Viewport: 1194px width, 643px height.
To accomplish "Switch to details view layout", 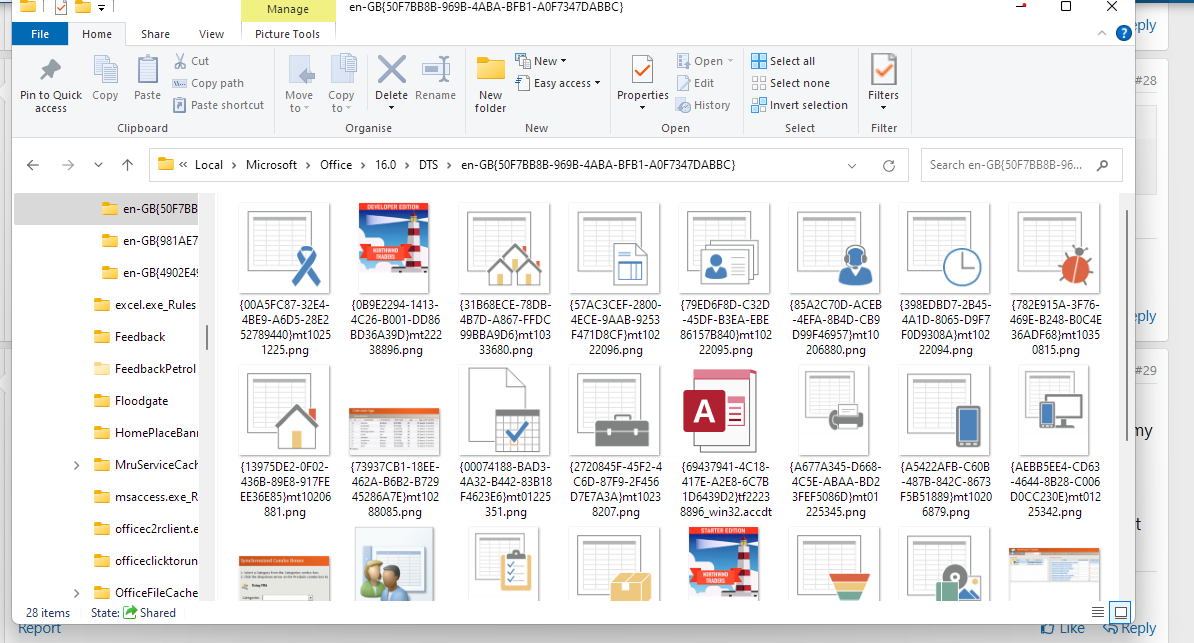I will (x=1097, y=612).
